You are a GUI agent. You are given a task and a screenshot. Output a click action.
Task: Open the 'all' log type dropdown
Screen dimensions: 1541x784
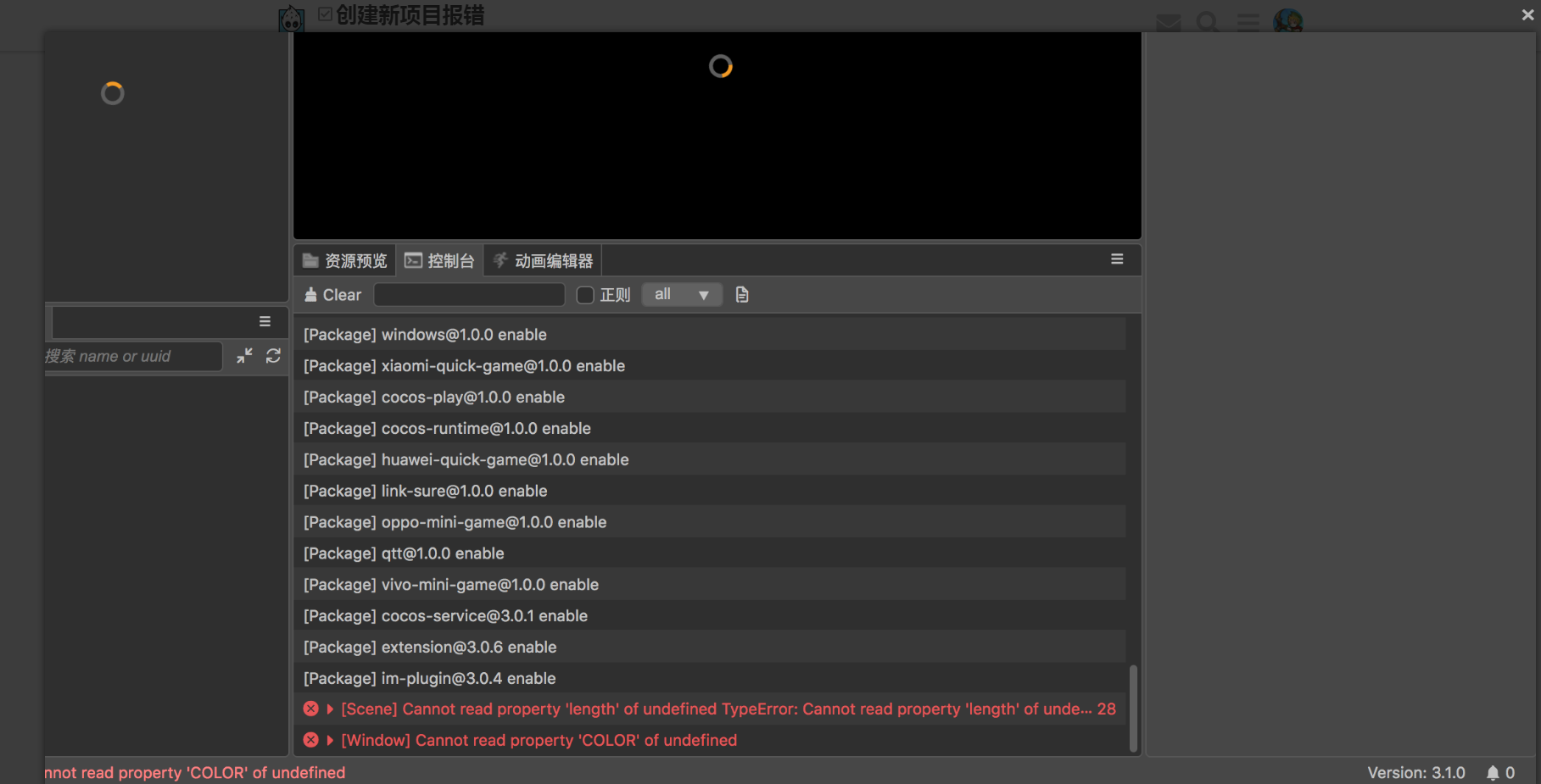682,295
